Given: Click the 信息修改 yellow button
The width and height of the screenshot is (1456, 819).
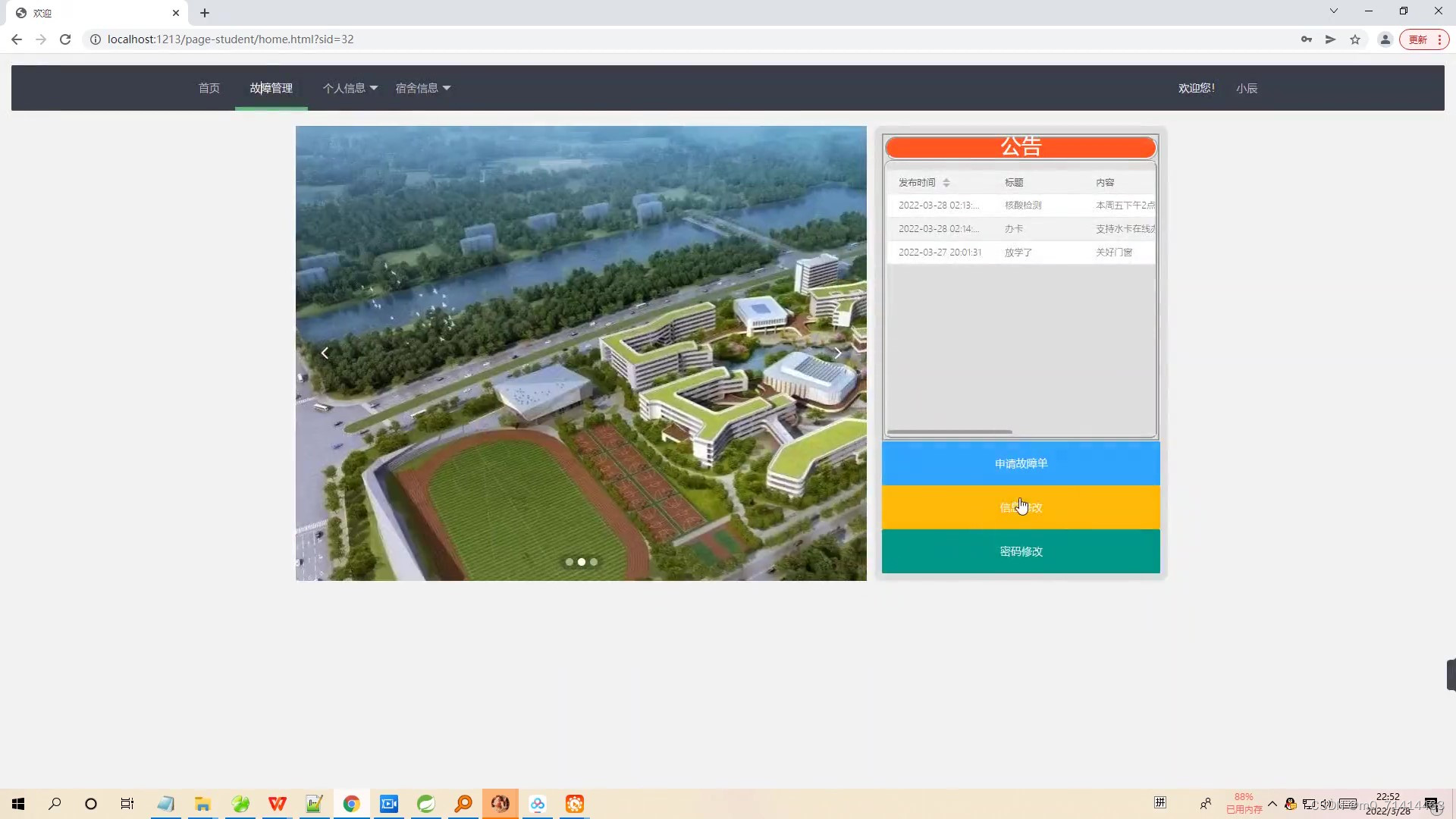Looking at the screenshot, I should 1020,507.
